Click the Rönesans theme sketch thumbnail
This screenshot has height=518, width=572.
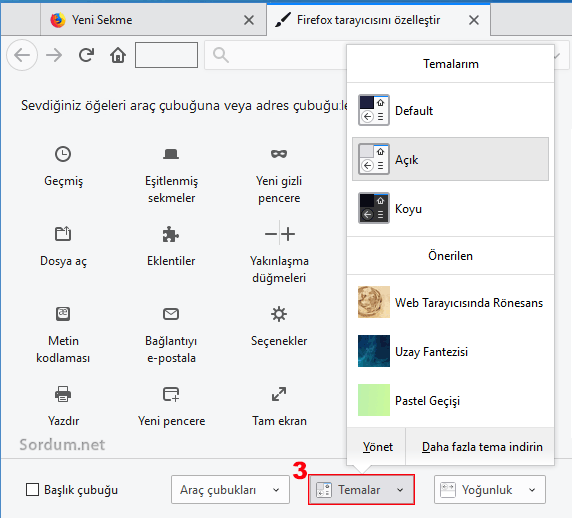click(374, 302)
